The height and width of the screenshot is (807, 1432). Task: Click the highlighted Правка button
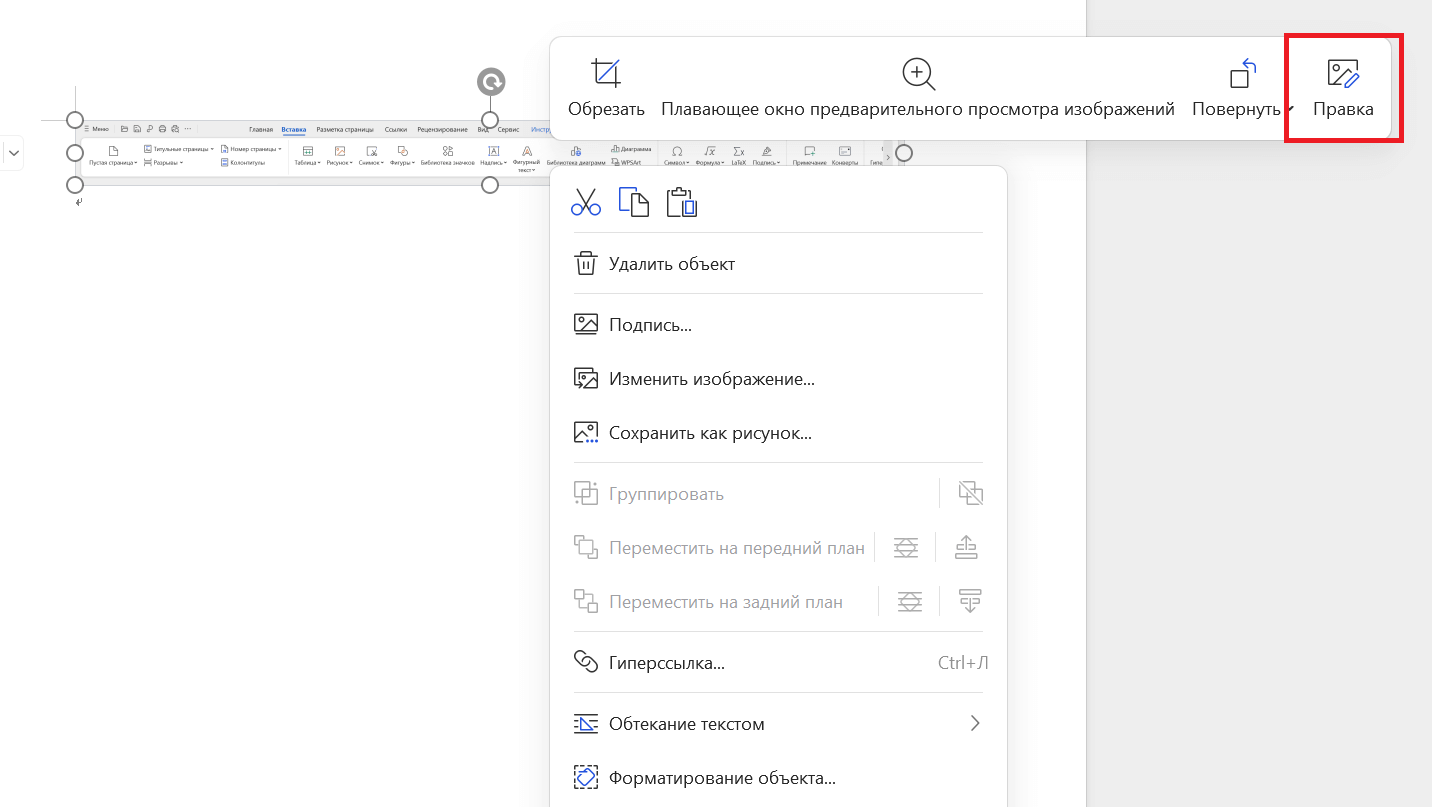pyautogui.click(x=1343, y=87)
